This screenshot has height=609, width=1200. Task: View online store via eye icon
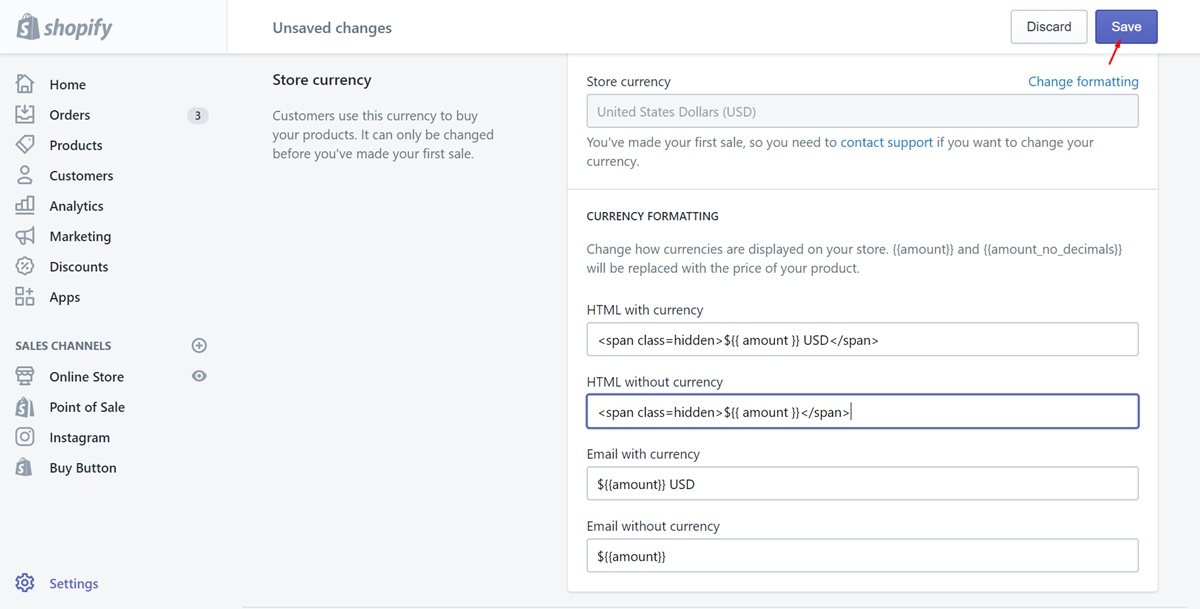pyautogui.click(x=199, y=376)
